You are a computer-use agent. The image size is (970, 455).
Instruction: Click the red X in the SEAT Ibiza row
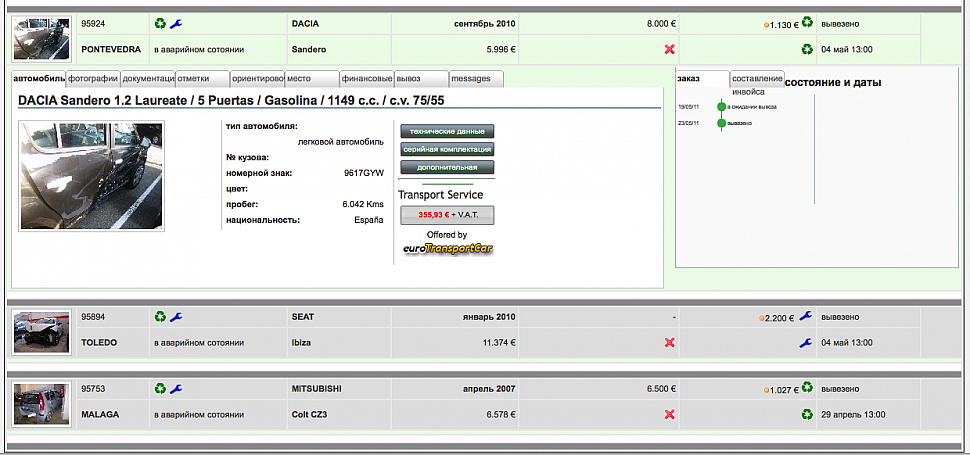(x=669, y=342)
